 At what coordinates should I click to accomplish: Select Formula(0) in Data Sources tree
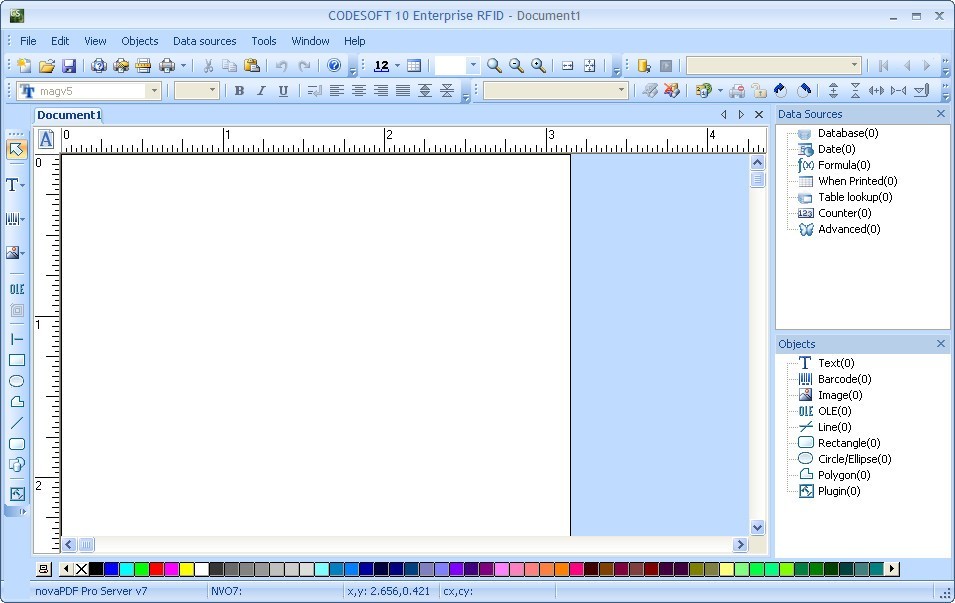click(x=844, y=165)
